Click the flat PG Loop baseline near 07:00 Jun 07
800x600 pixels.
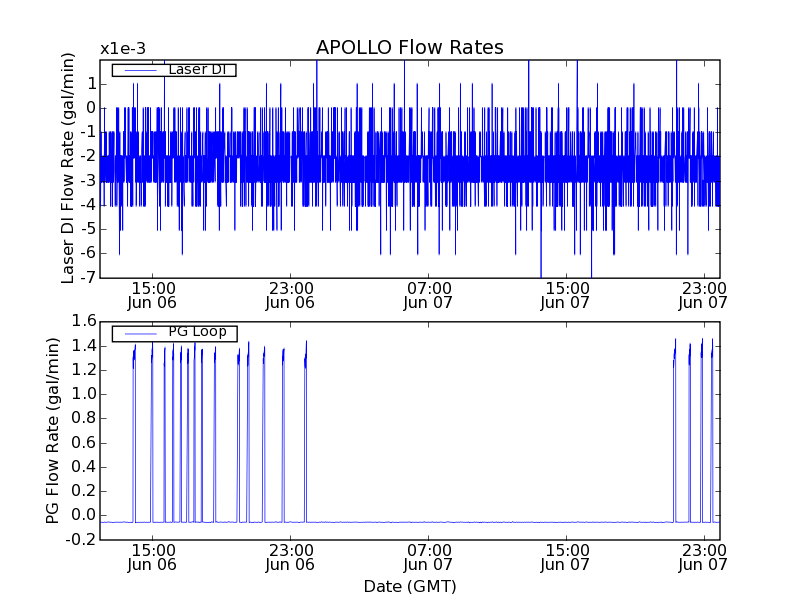click(x=428, y=522)
